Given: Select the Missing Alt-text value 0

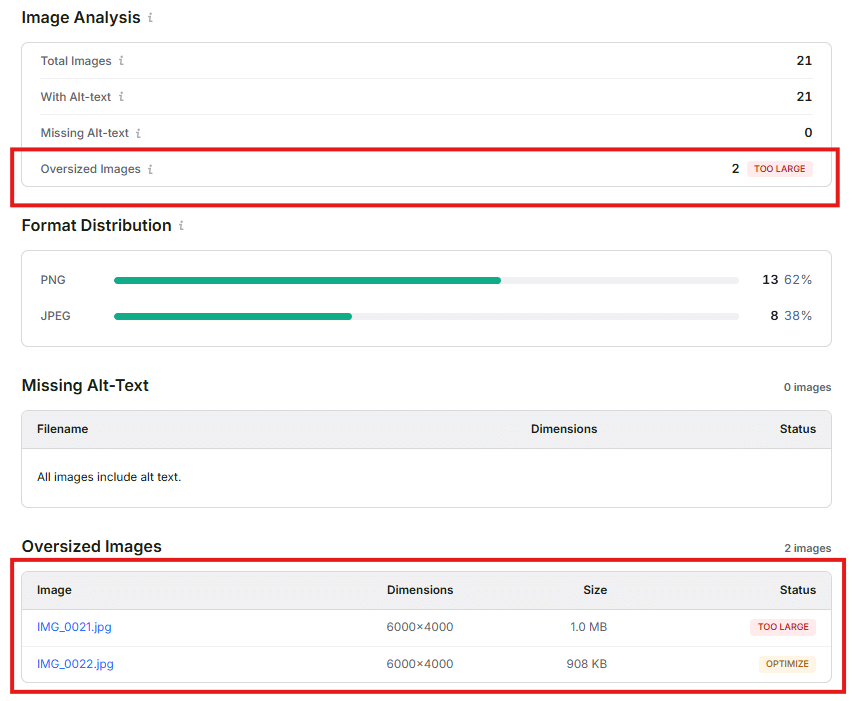Looking at the screenshot, I should pos(809,133).
